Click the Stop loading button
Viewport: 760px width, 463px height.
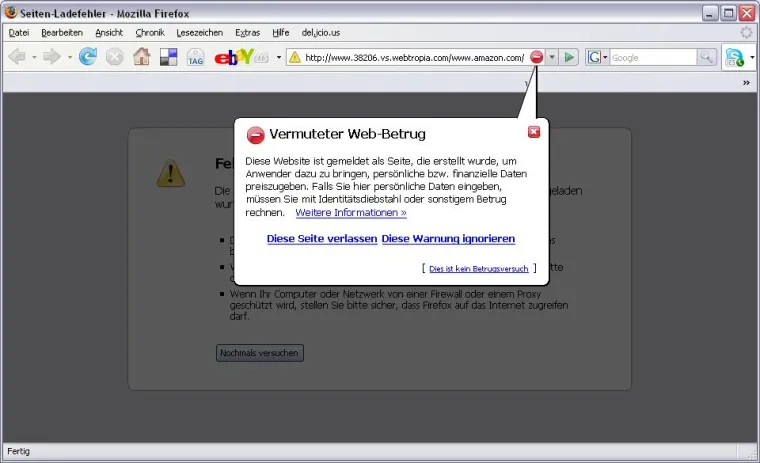coord(114,57)
